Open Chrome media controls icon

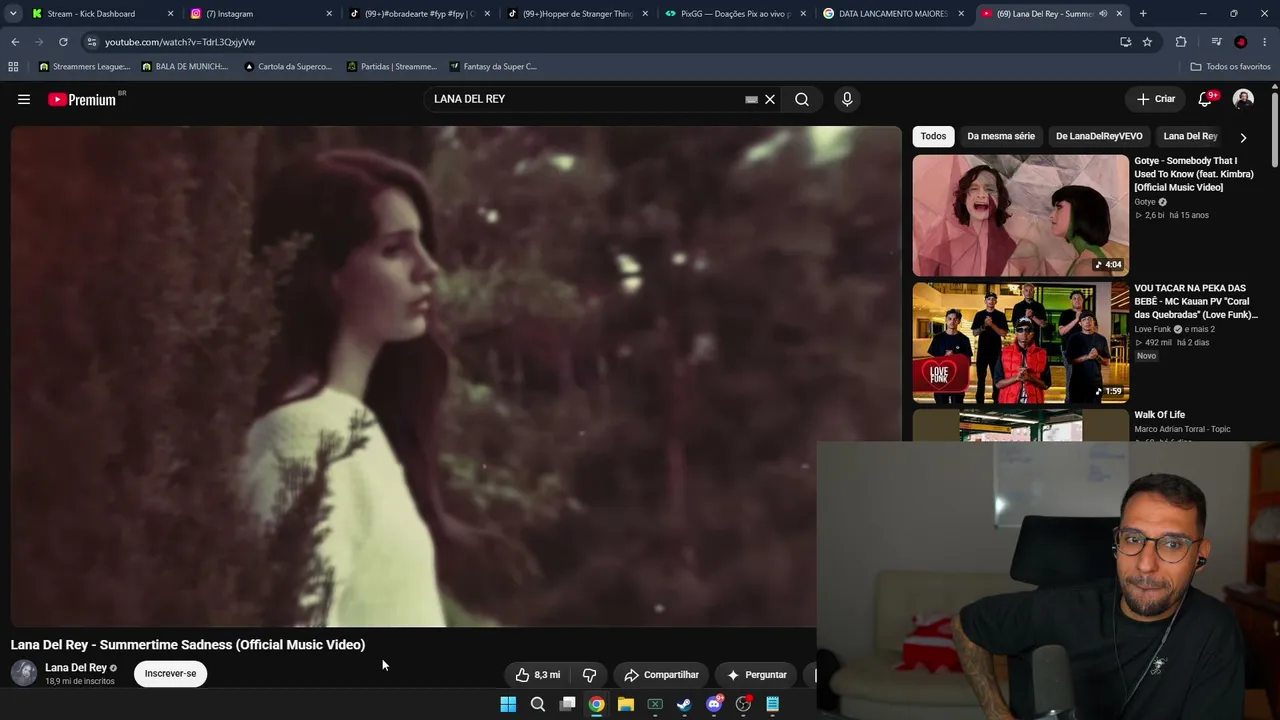coord(1216,42)
